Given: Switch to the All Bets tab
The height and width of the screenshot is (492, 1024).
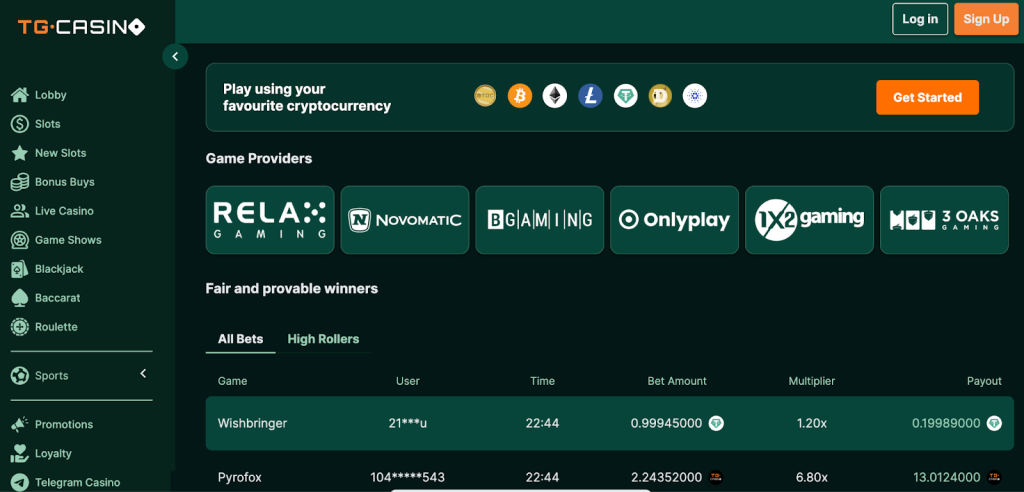Looking at the screenshot, I should click(240, 339).
